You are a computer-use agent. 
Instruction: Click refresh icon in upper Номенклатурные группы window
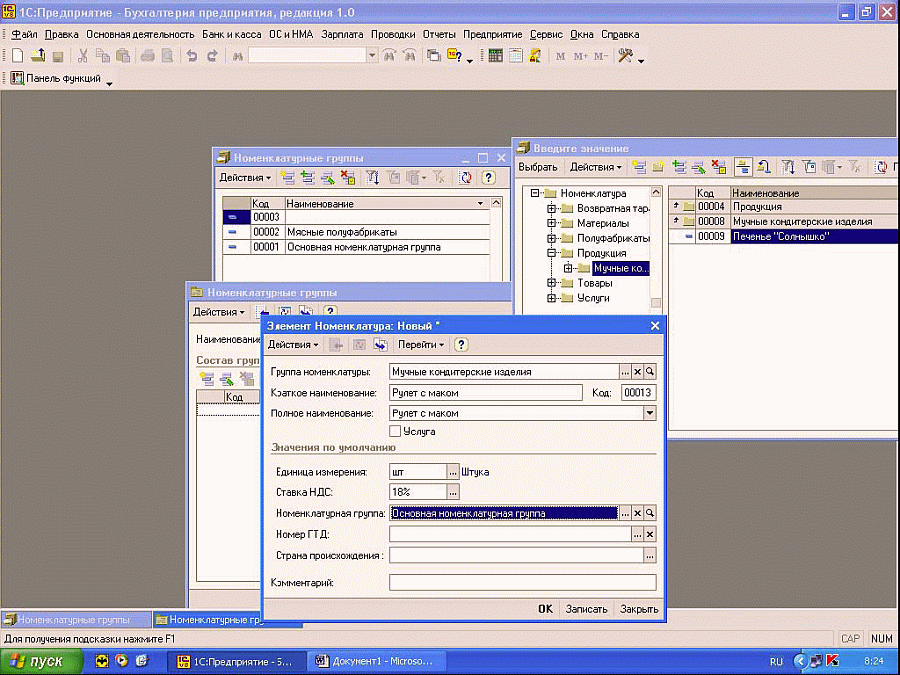[x=466, y=177]
